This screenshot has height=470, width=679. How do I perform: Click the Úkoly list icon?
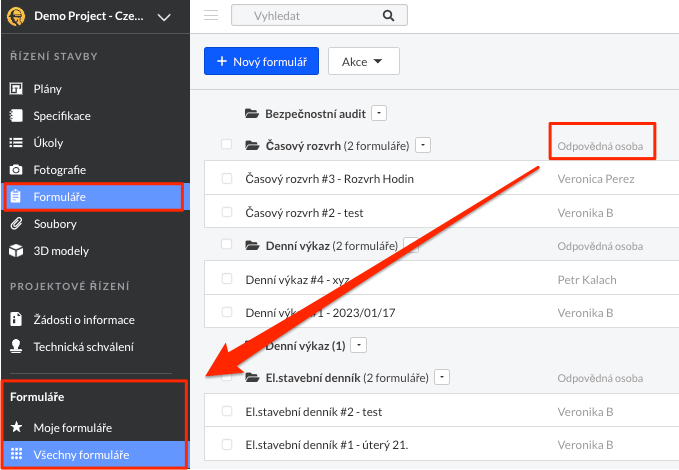click(16, 143)
